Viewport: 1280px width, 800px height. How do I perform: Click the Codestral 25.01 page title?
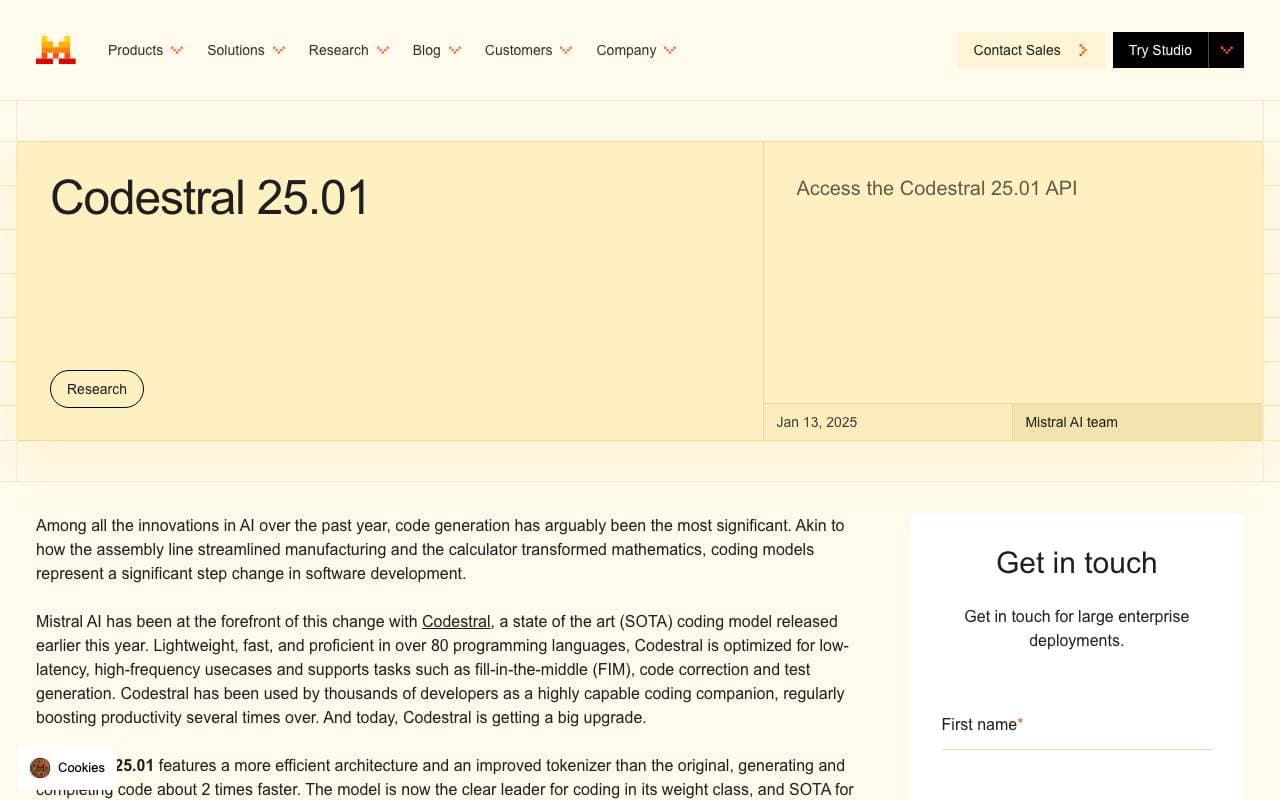coord(210,198)
